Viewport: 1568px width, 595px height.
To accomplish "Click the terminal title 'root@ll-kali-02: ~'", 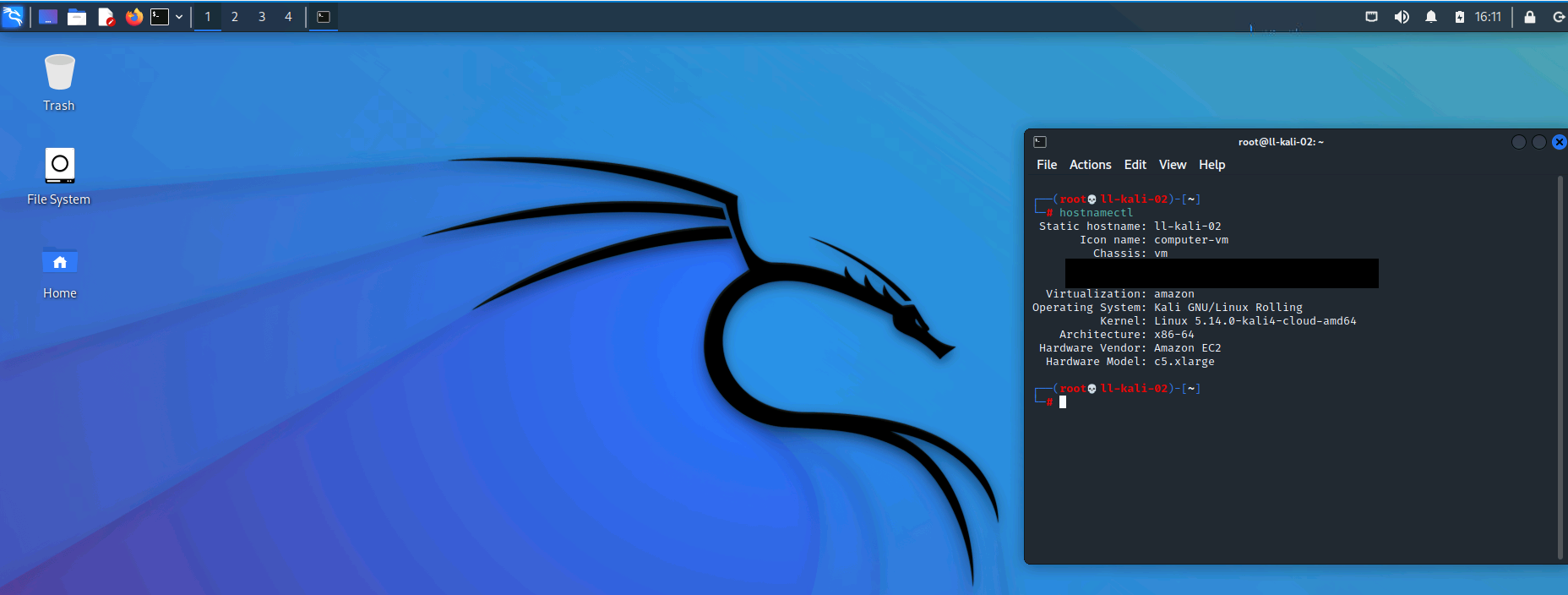I will point(1281,142).
